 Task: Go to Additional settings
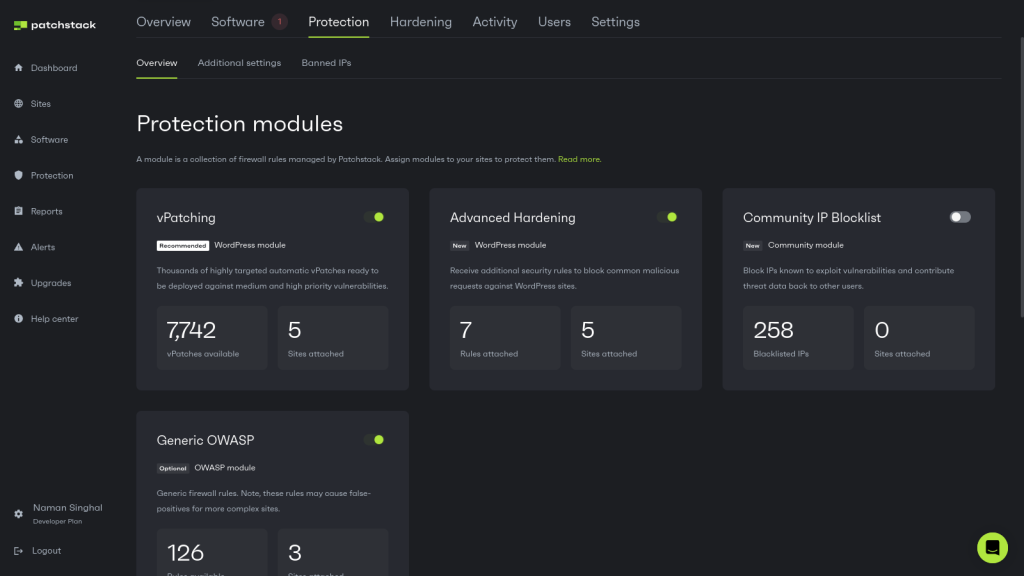[239, 62]
